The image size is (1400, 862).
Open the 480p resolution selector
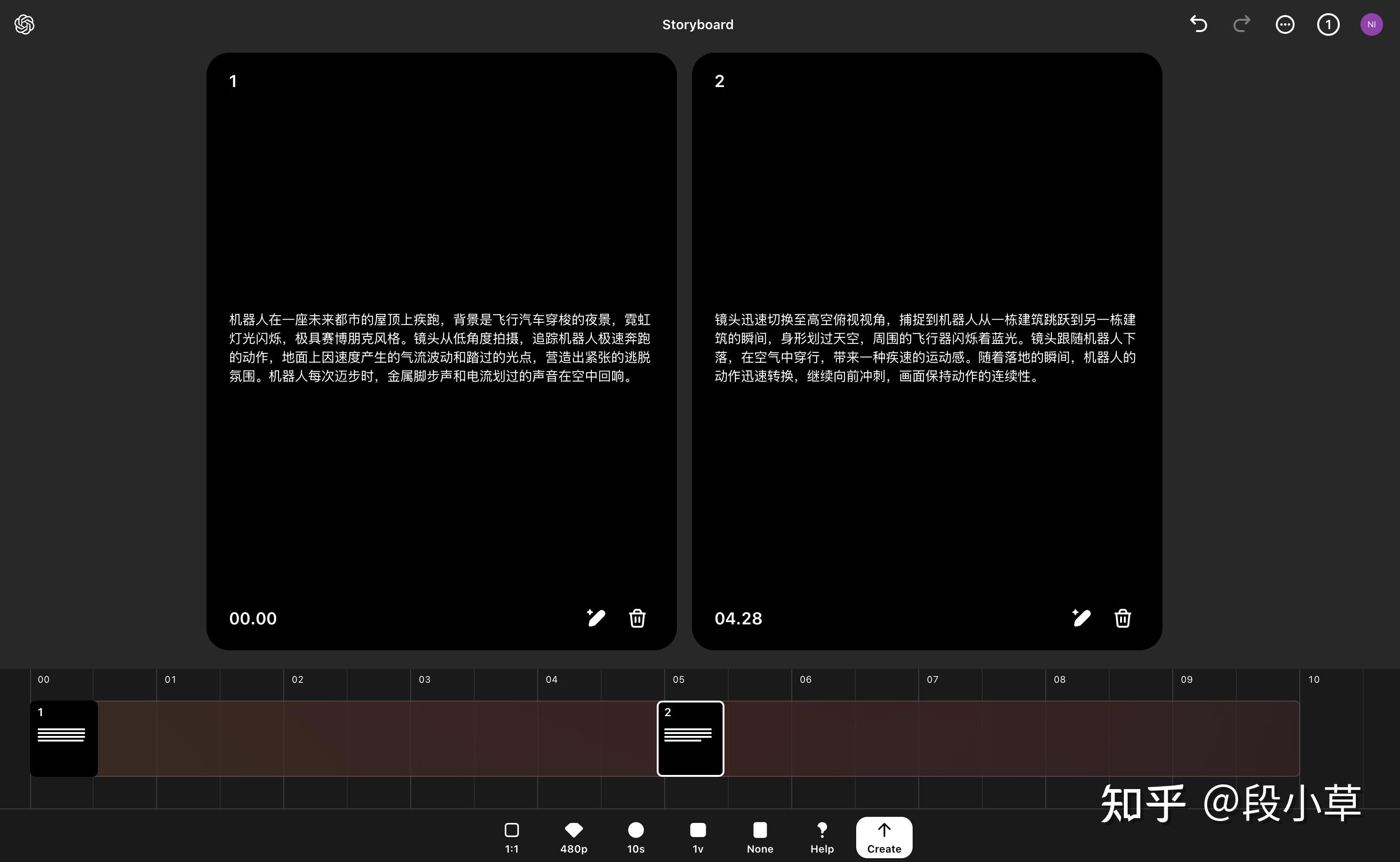coord(573,837)
